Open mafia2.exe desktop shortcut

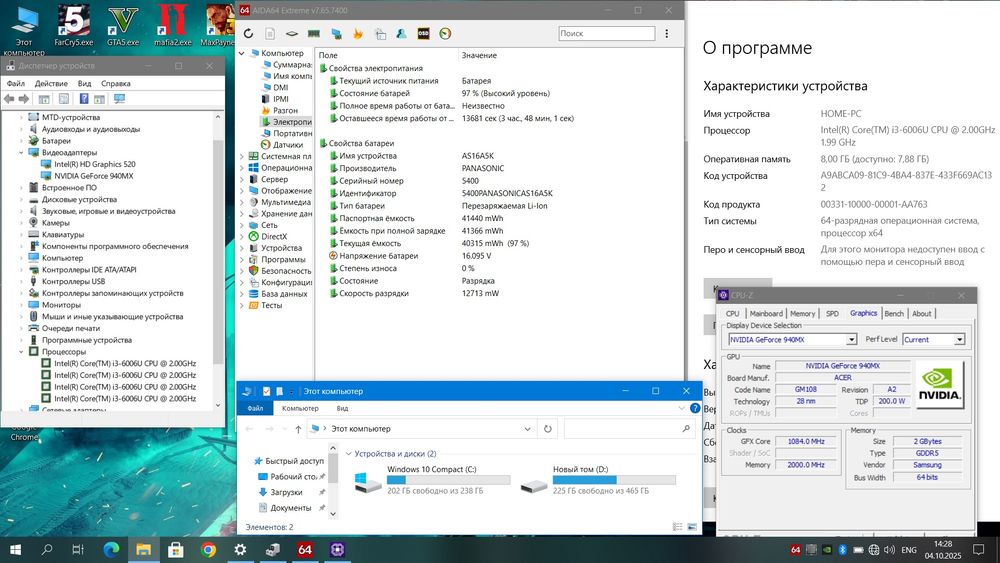[x=172, y=24]
